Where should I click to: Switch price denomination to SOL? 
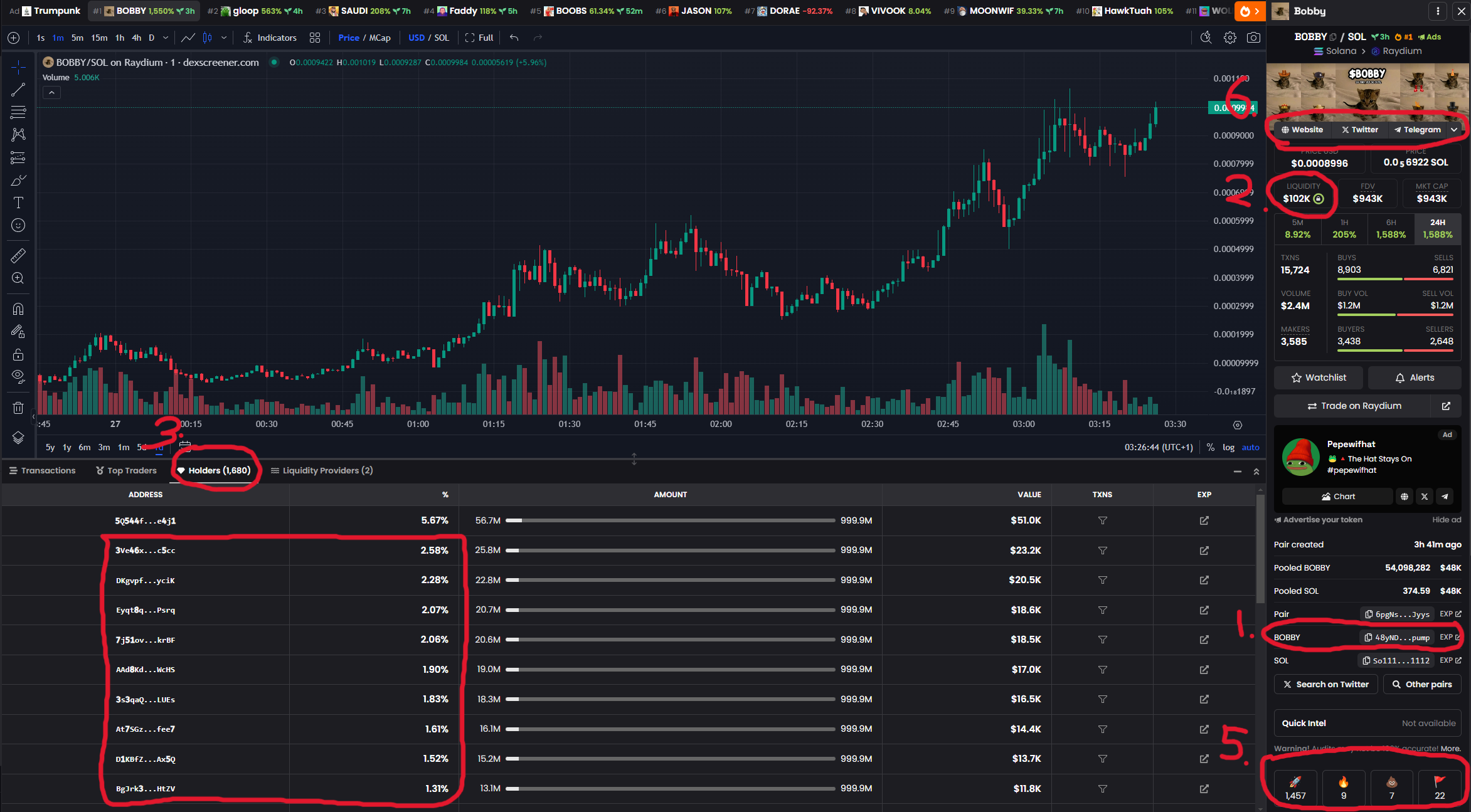(442, 38)
